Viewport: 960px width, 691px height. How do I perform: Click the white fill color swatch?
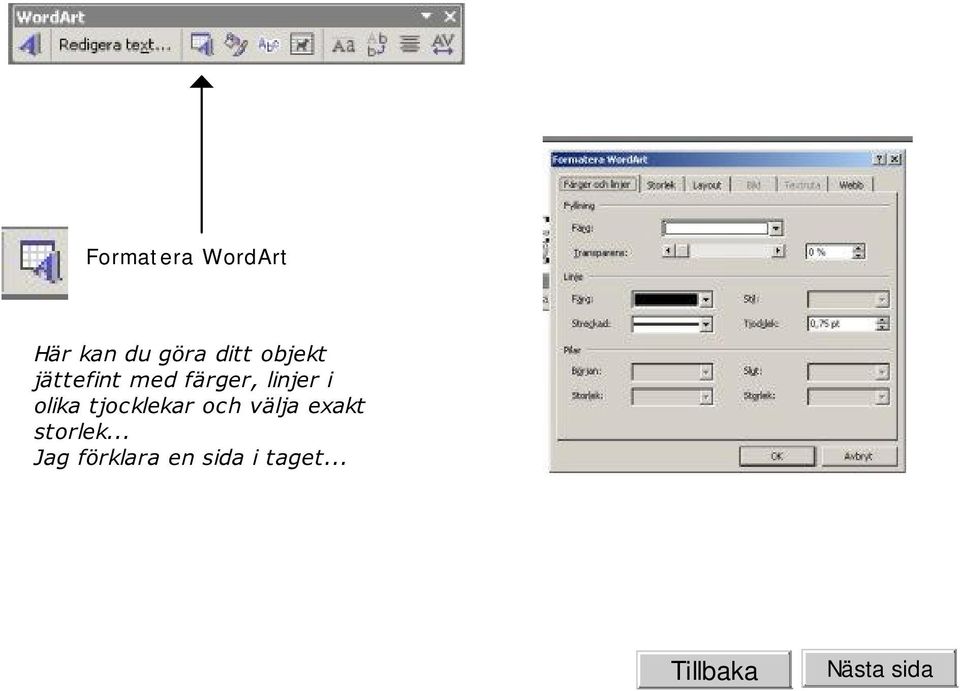point(716,228)
